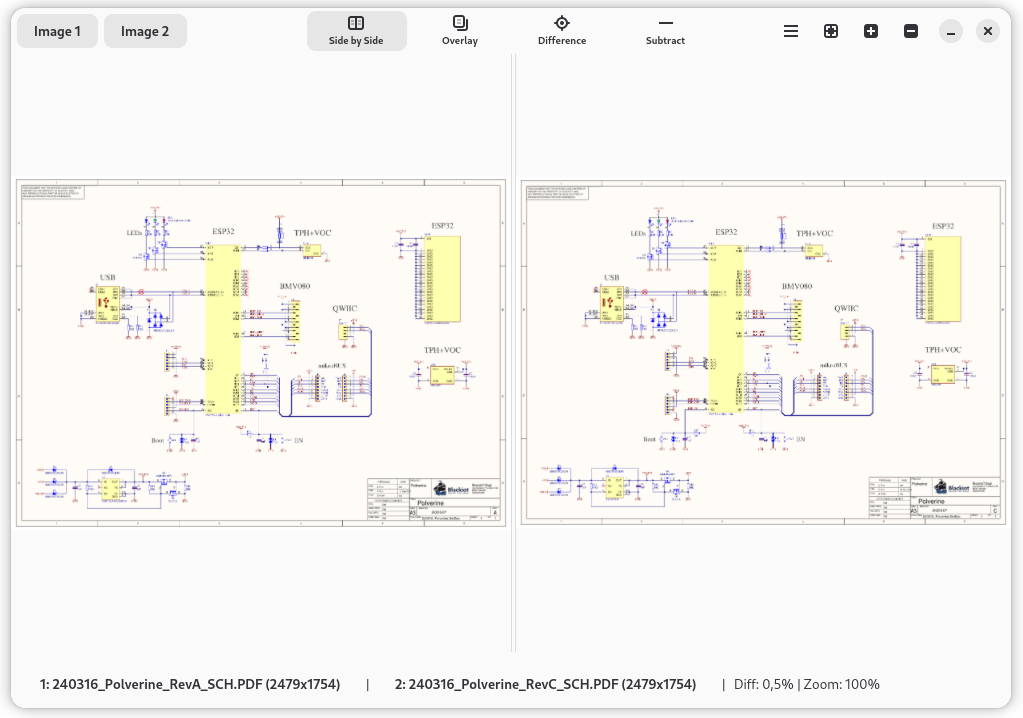
Task: Click the zoom best-fit icon
Action: (x=831, y=31)
